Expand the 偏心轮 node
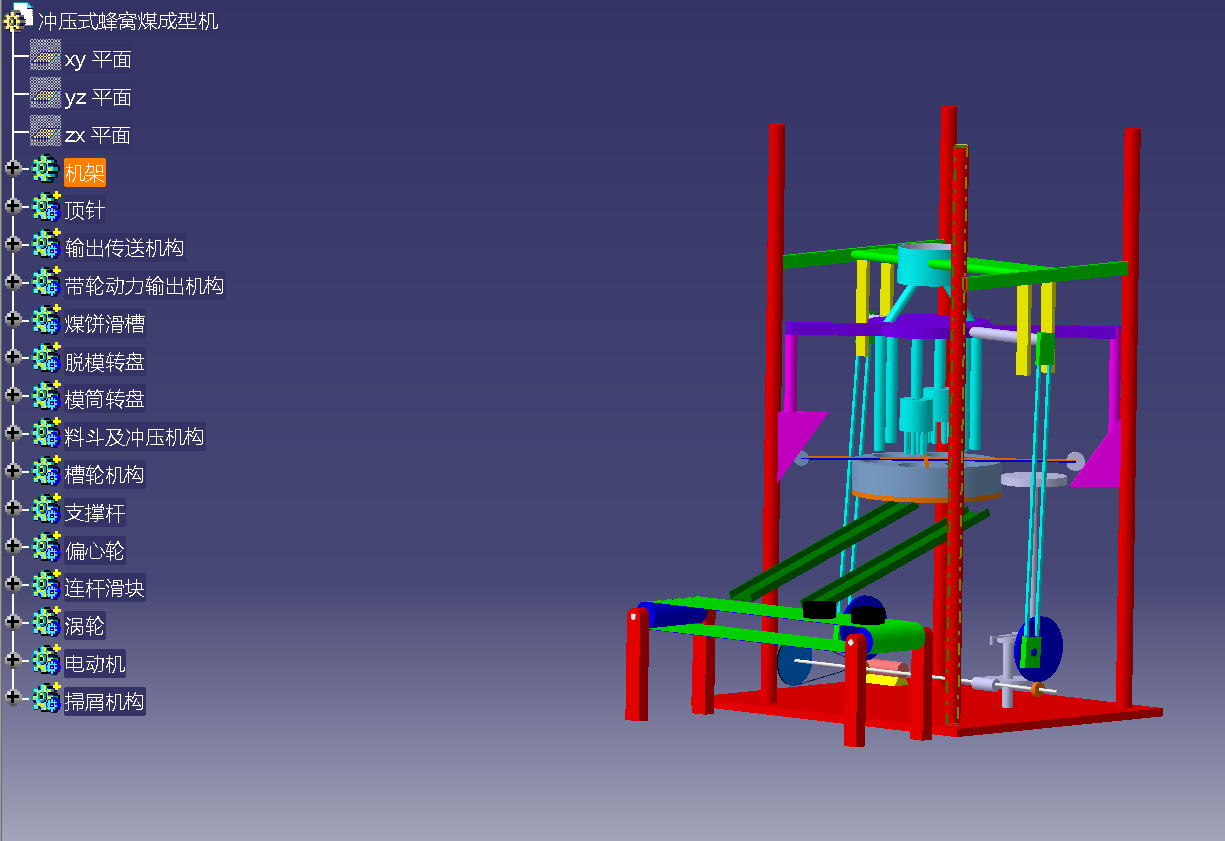This screenshot has width=1225, height=841. point(13,546)
